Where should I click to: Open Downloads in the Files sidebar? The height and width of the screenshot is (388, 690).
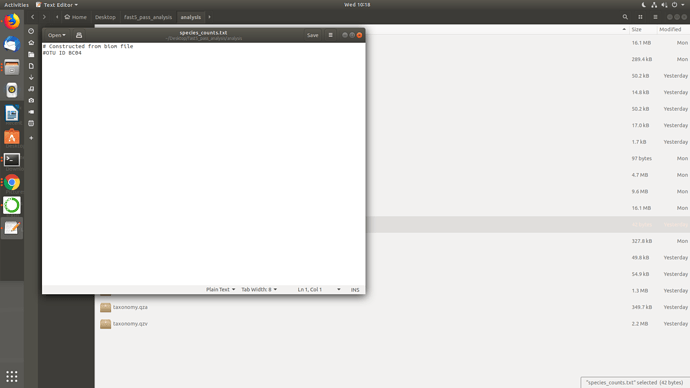31,77
